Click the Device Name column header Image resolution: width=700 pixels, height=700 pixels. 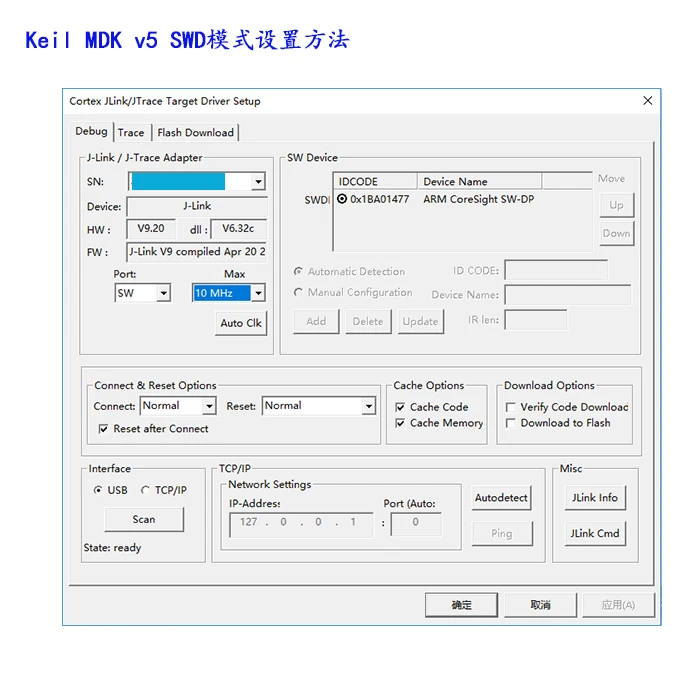479,181
